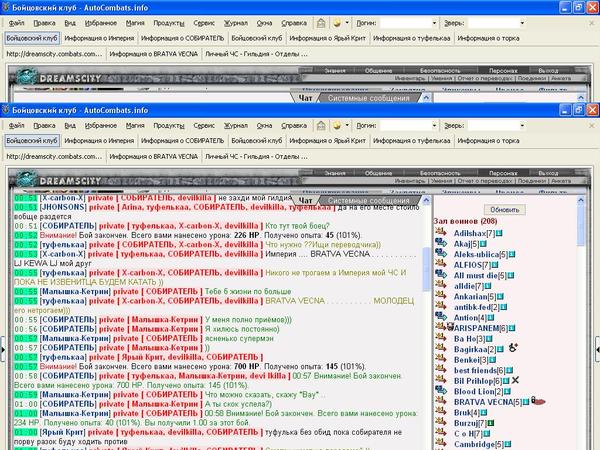The image size is (600, 450).
Task: Open the info icon after Benkei[3]
Action: [x=492, y=360]
